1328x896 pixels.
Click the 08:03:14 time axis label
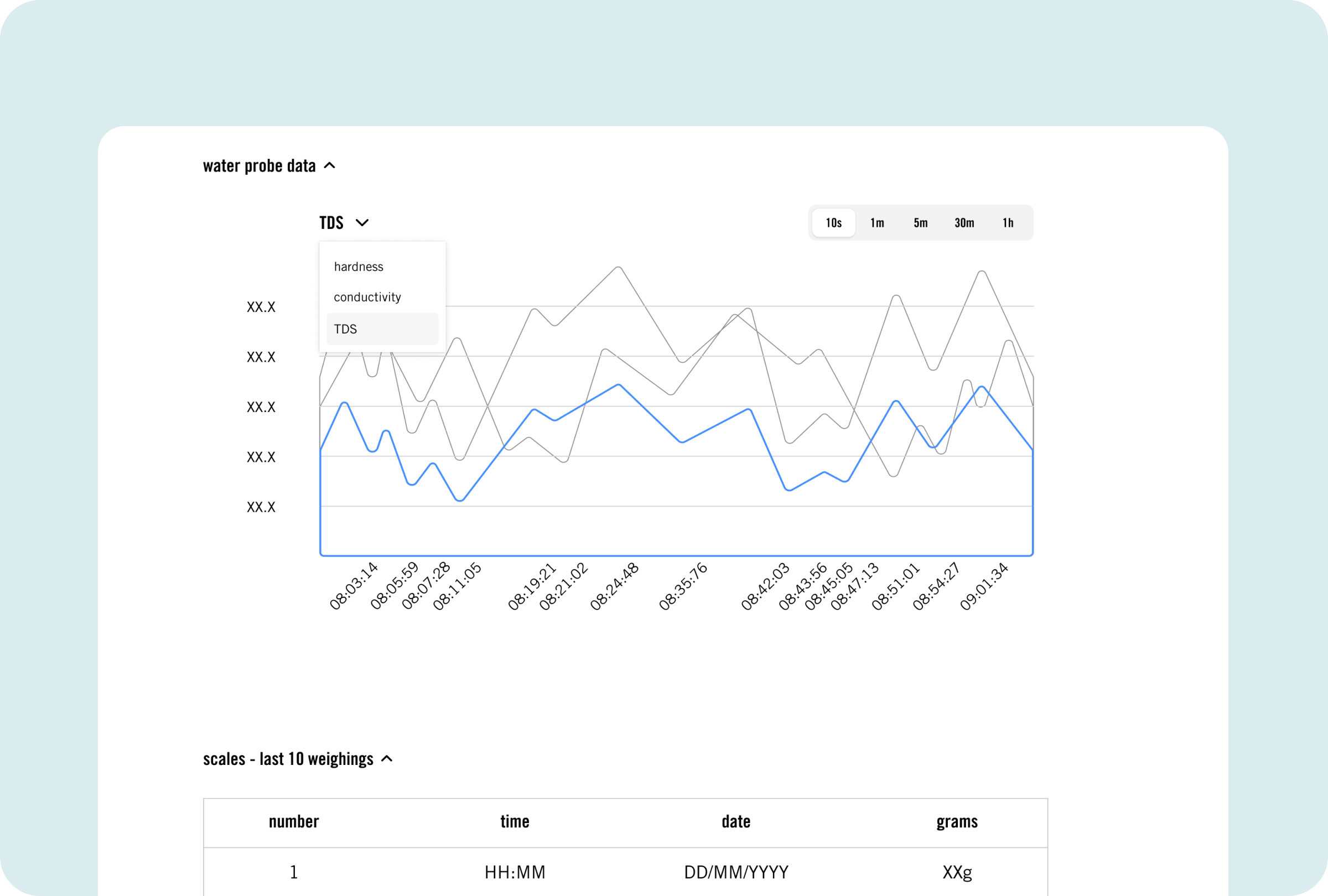pos(354,586)
